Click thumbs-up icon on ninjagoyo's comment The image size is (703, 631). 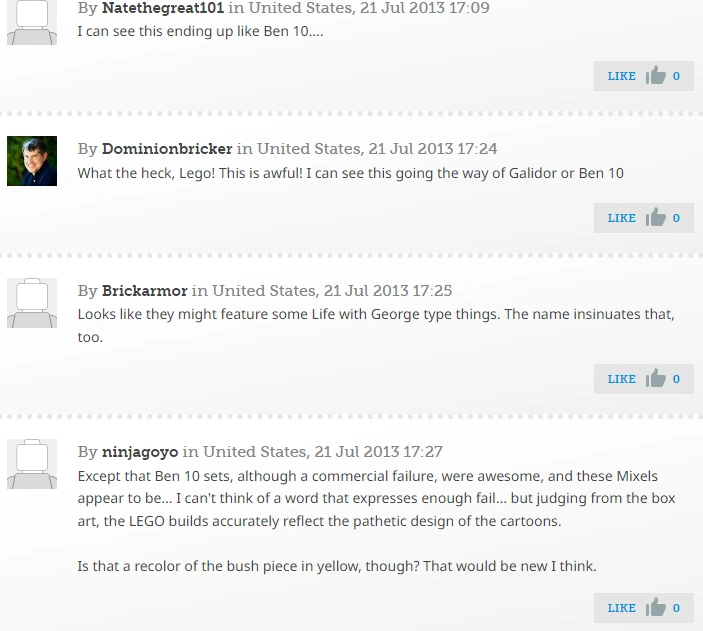[655, 607]
